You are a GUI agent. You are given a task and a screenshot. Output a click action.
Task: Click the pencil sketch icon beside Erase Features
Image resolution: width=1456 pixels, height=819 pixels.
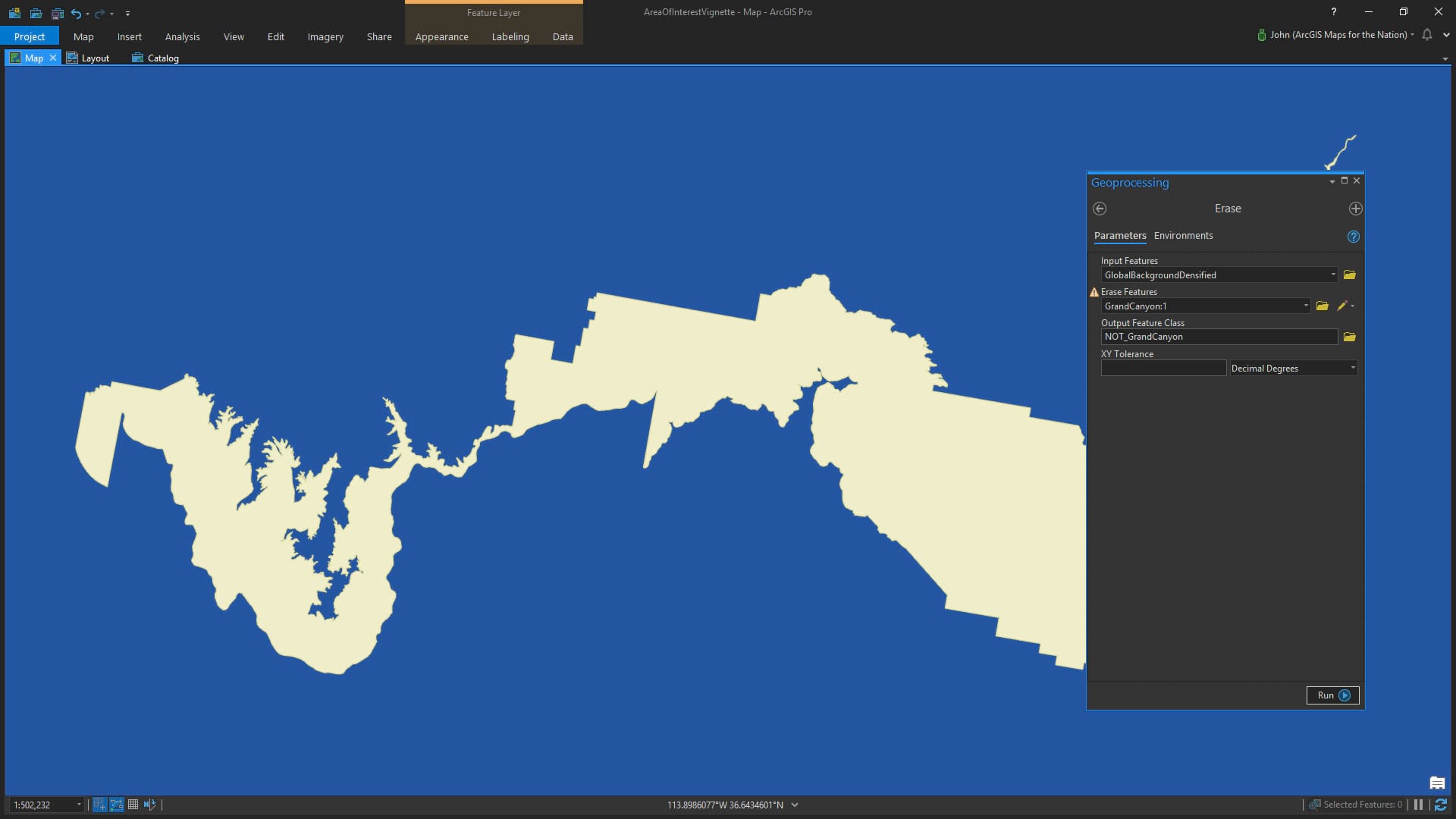coord(1341,306)
